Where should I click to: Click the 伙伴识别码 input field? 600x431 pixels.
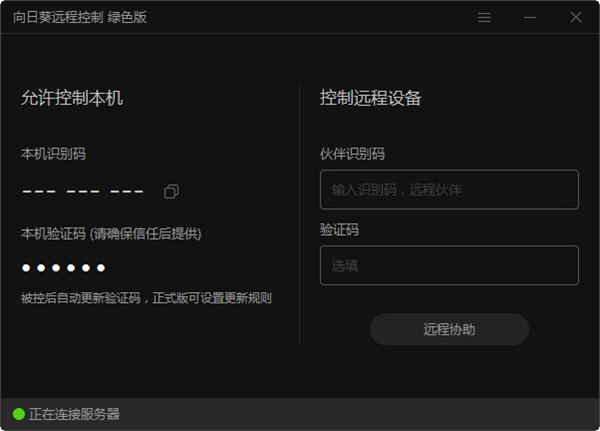point(449,189)
